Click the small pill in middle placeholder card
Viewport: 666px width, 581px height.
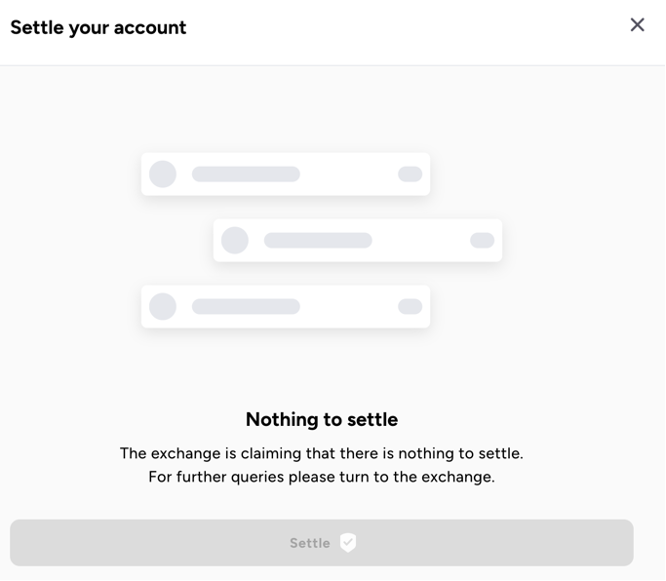482,240
